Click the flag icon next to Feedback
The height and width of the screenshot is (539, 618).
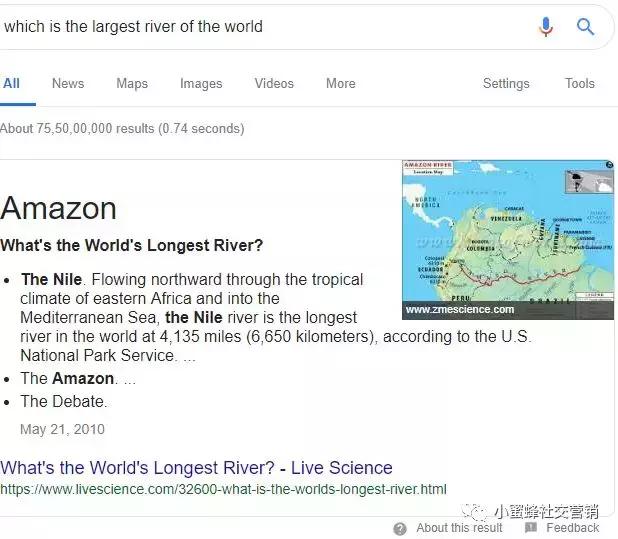click(530, 528)
